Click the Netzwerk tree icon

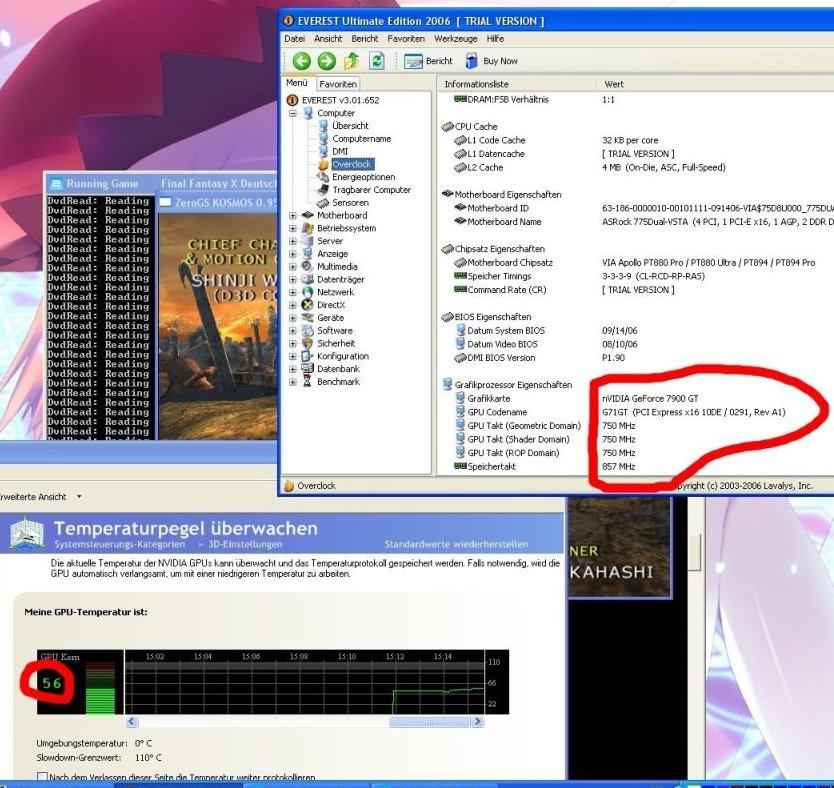point(307,292)
